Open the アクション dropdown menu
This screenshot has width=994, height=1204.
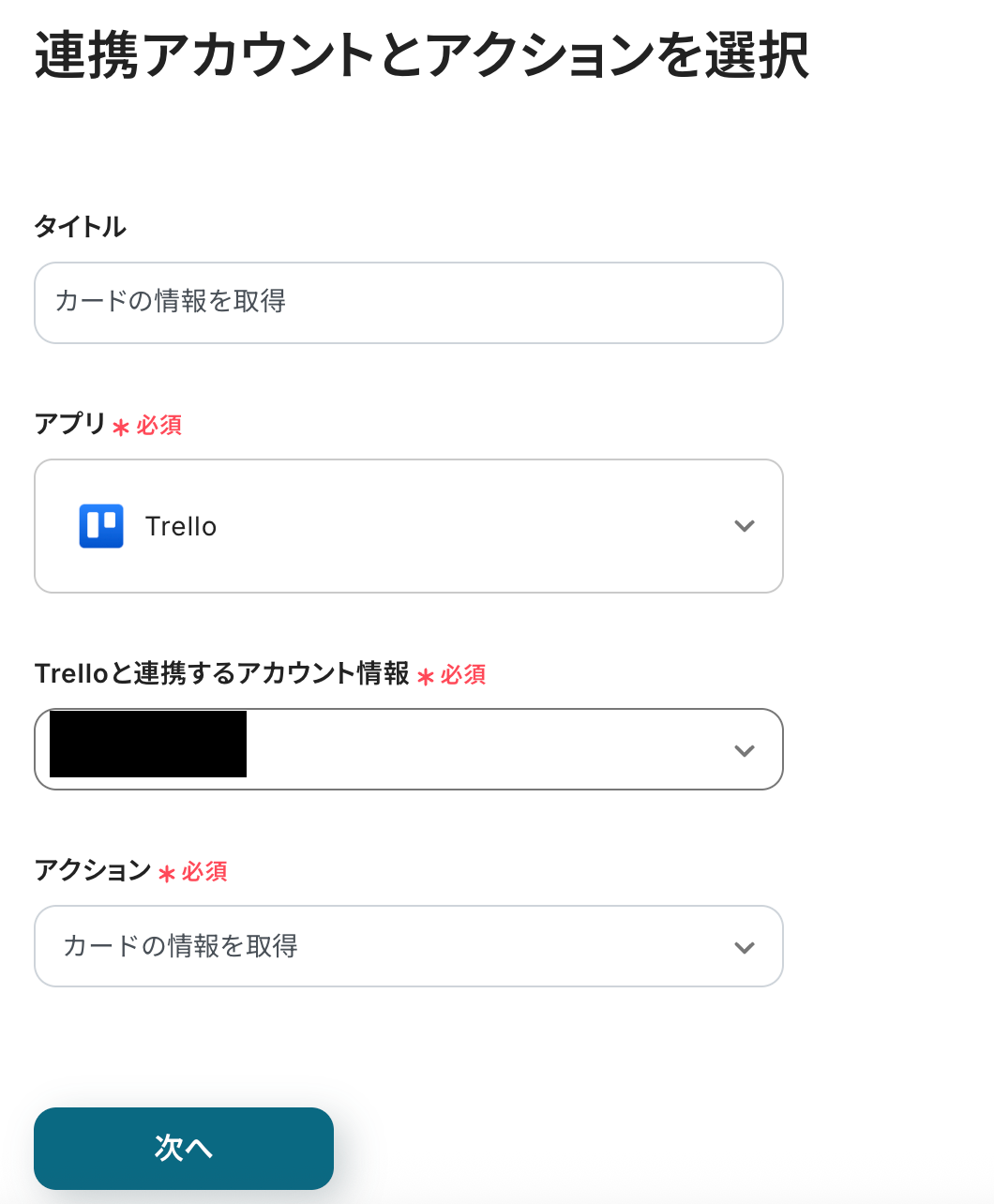408,946
